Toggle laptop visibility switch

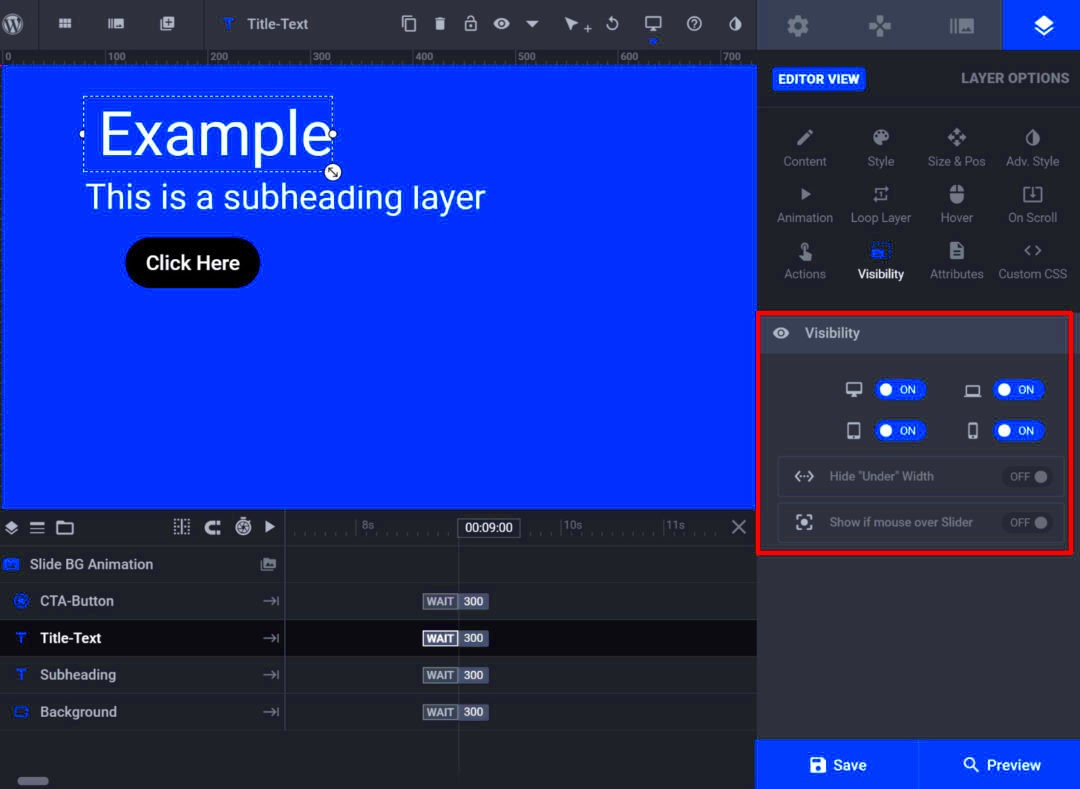(x=1018, y=390)
